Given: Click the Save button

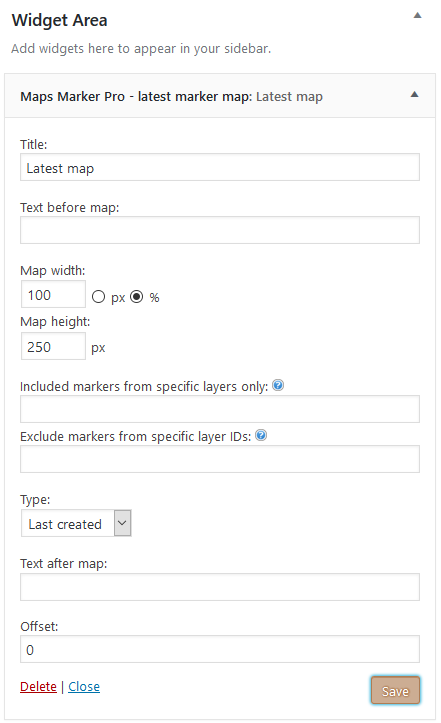Looking at the screenshot, I should (395, 690).
